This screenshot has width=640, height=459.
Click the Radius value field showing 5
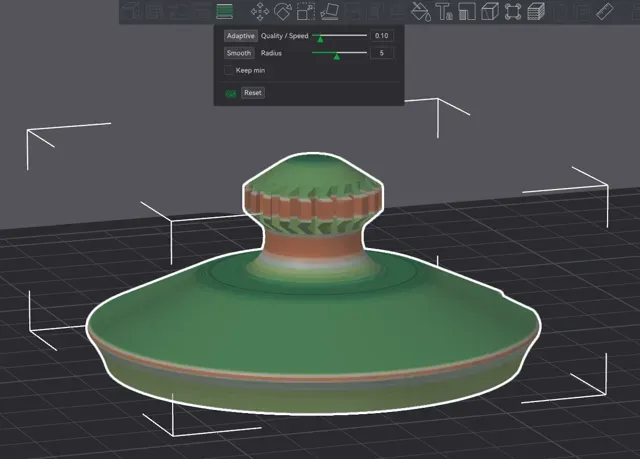pyautogui.click(x=382, y=53)
